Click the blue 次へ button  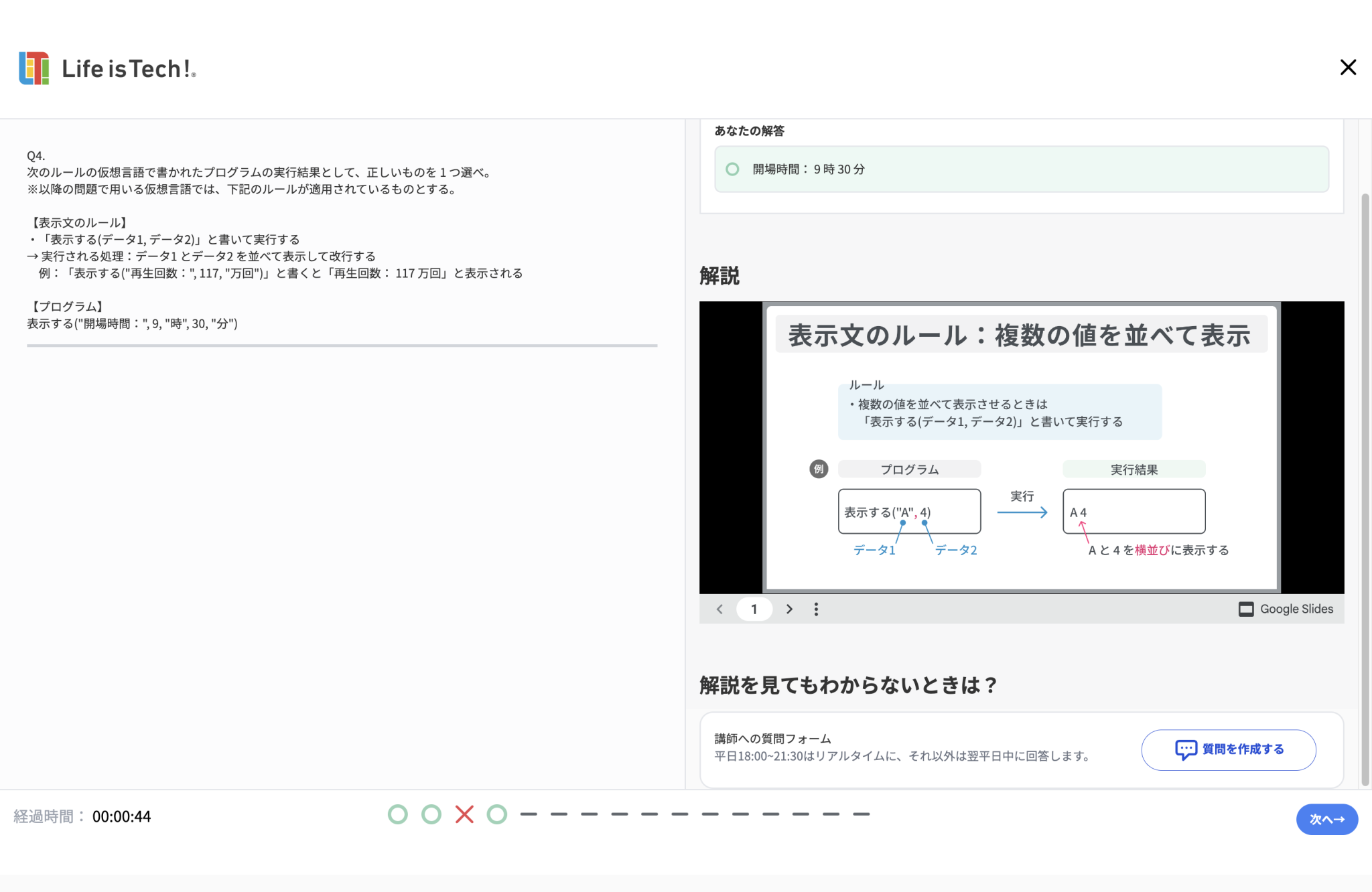(x=1326, y=819)
